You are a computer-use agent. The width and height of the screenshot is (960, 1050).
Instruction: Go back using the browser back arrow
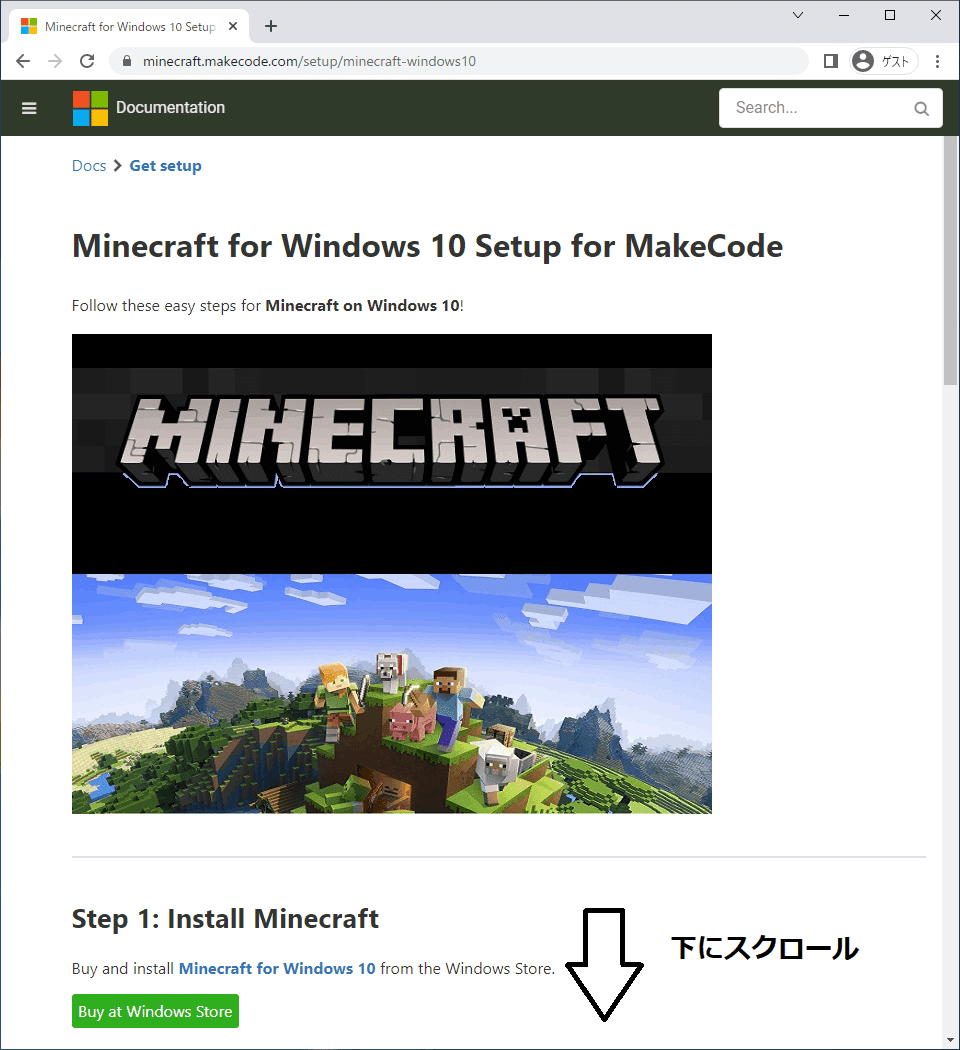(23, 62)
